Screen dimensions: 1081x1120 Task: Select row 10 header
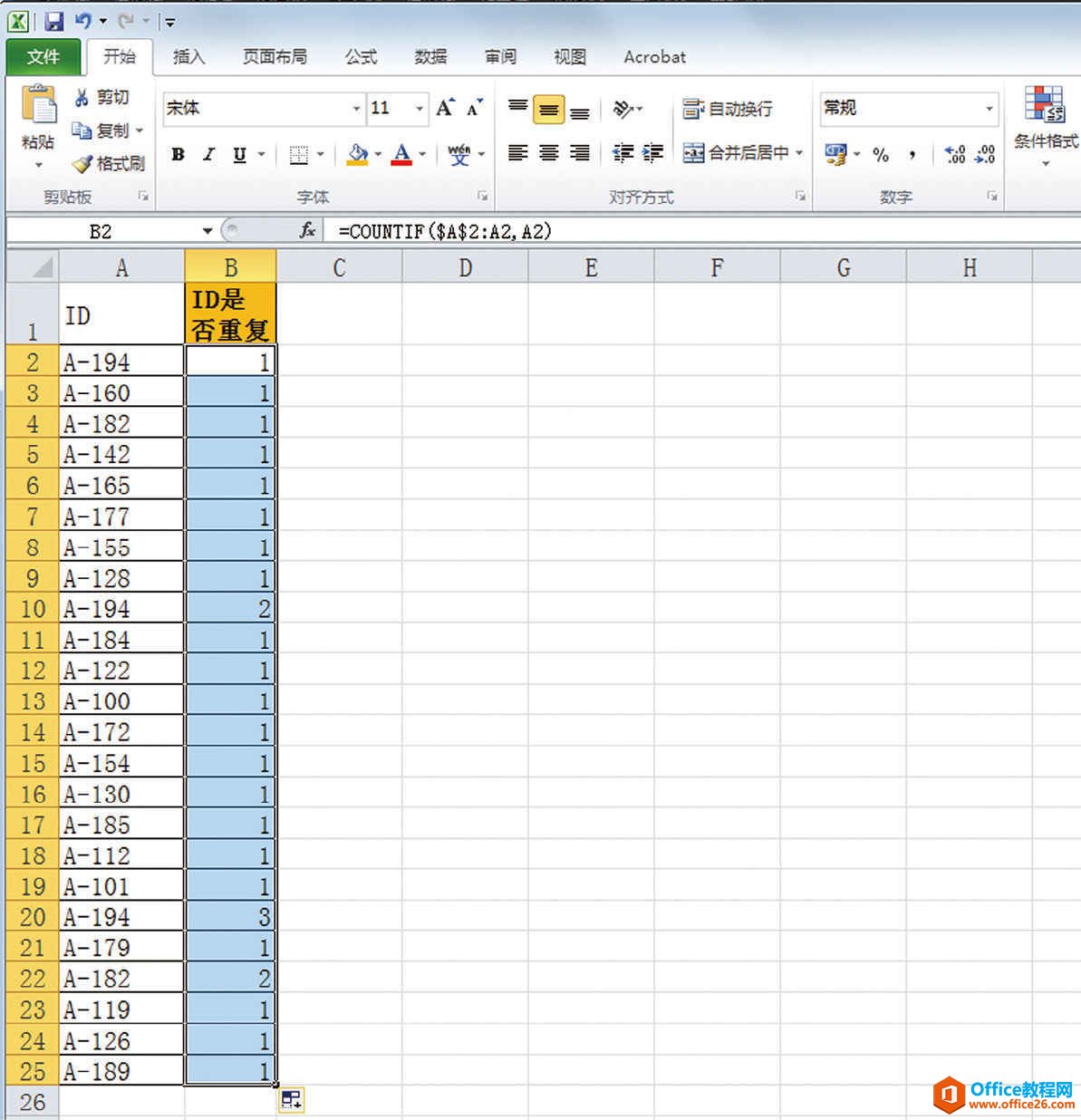(x=33, y=609)
